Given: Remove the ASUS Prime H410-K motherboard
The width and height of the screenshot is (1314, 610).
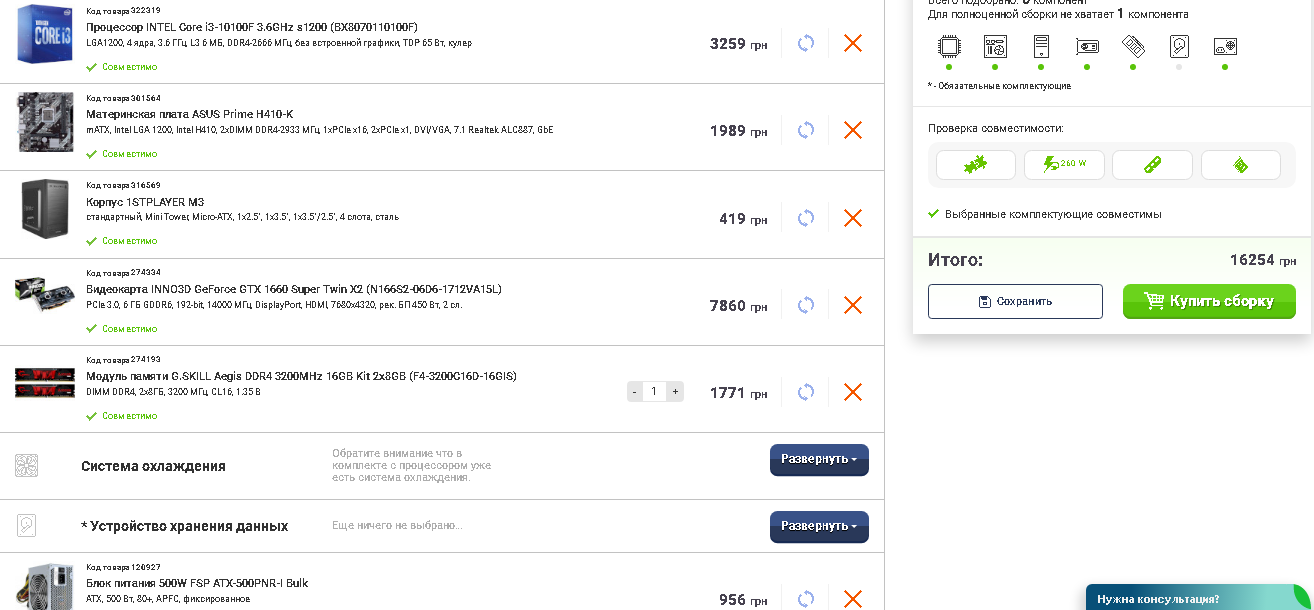Looking at the screenshot, I should [x=853, y=130].
